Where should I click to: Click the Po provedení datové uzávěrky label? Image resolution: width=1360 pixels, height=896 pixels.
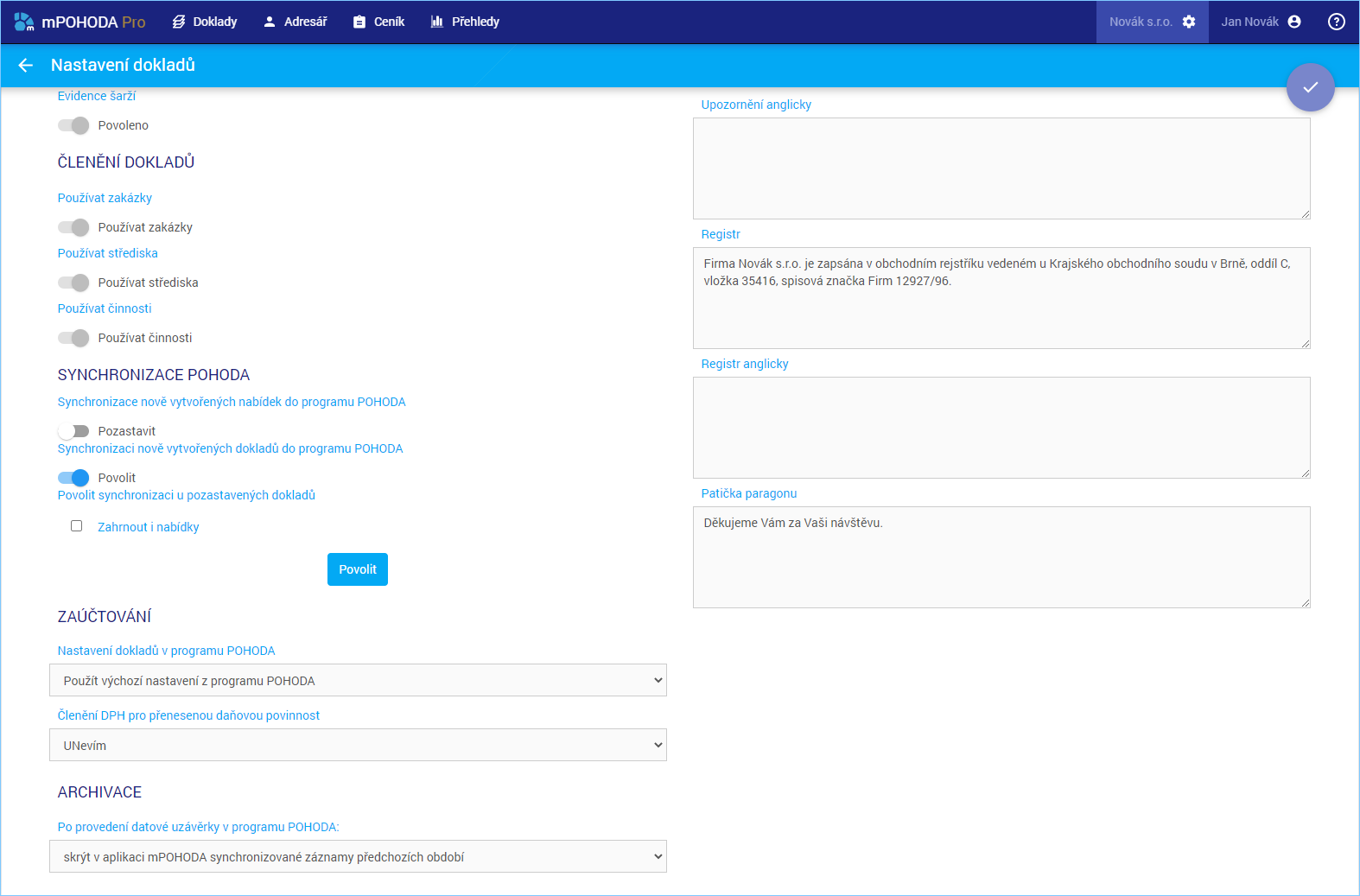(x=198, y=827)
